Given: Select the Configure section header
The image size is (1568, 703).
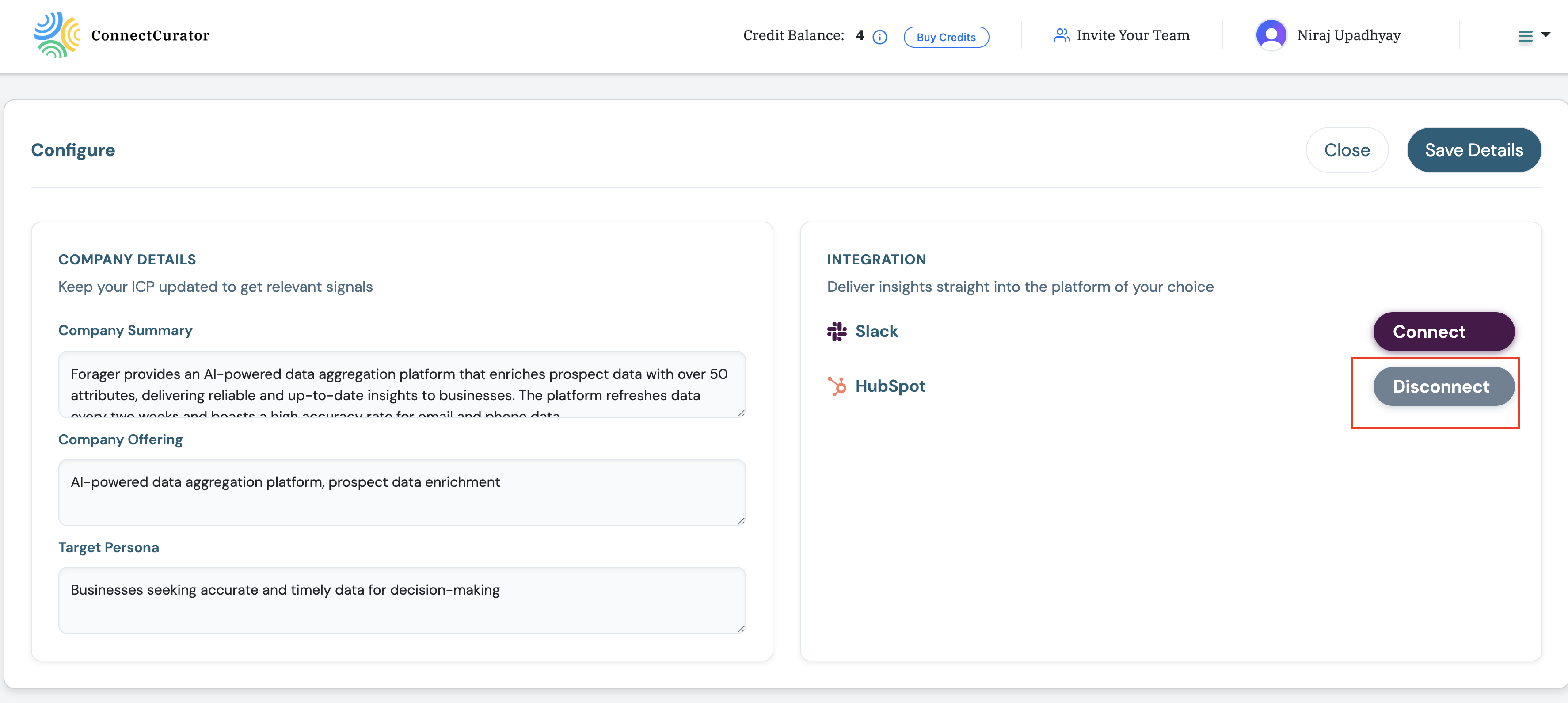Looking at the screenshot, I should [x=72, y=150].
